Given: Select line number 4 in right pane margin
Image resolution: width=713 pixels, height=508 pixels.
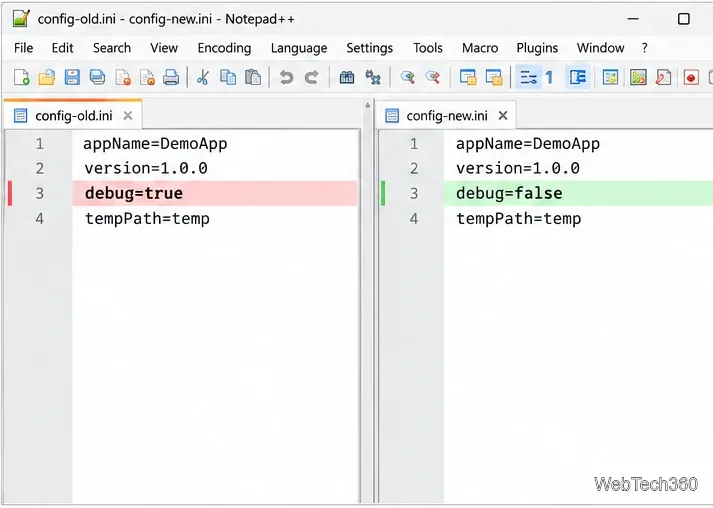Looking at the screenshot, I should pyautogui.click(x=413, y=219).
